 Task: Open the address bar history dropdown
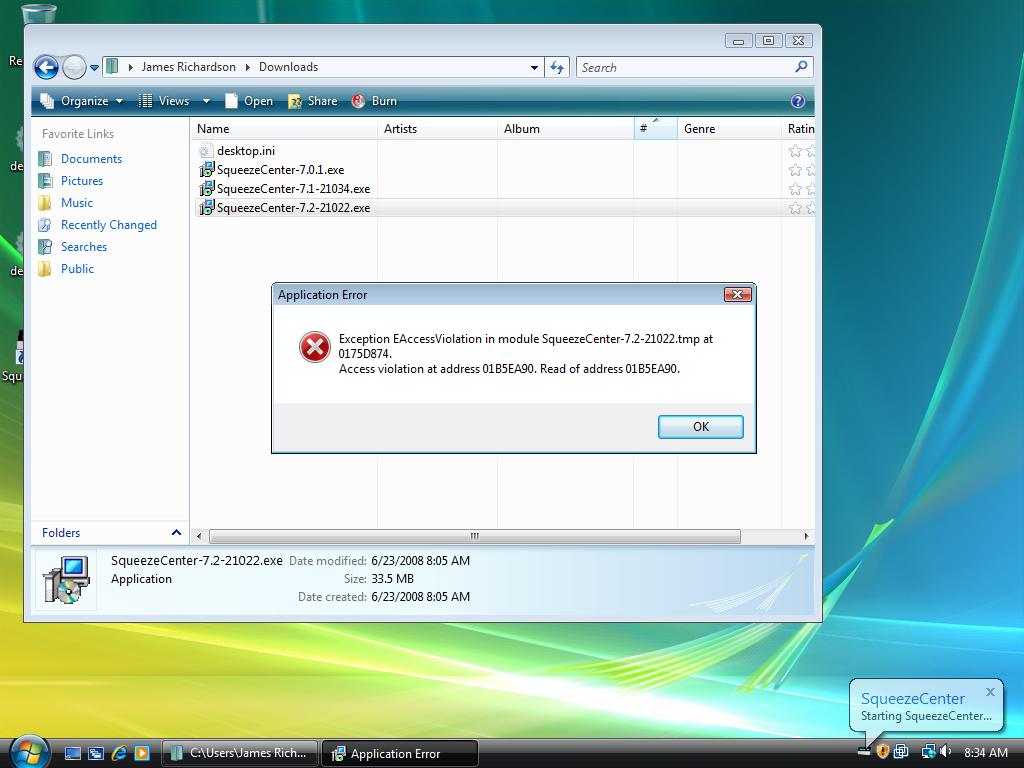(x=534, y=68)
